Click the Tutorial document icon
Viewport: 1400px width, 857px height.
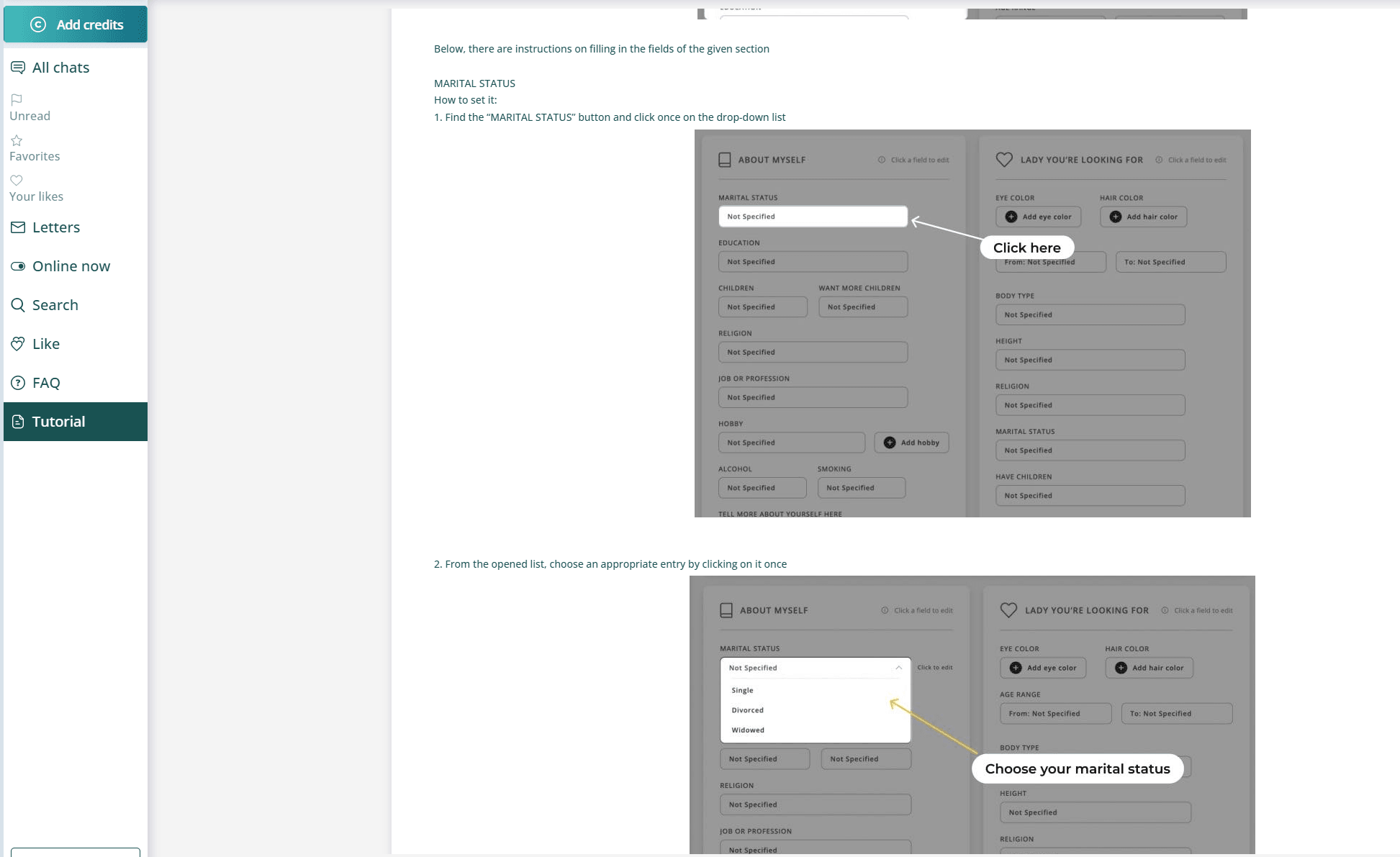18,422
